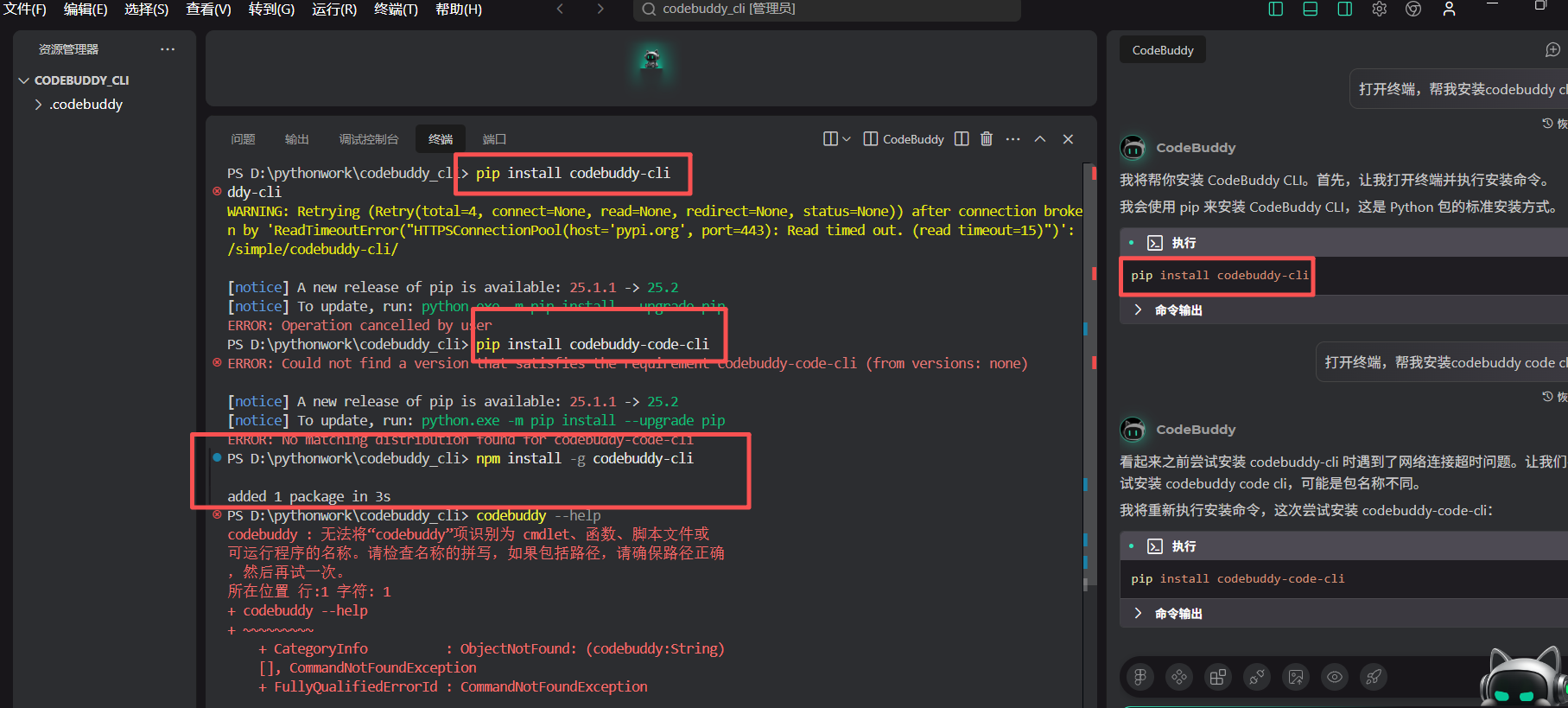Viewport: 1568px width, 708px height.
Task: Switch to the 问题 panel tab
Action: coord(243,139)
